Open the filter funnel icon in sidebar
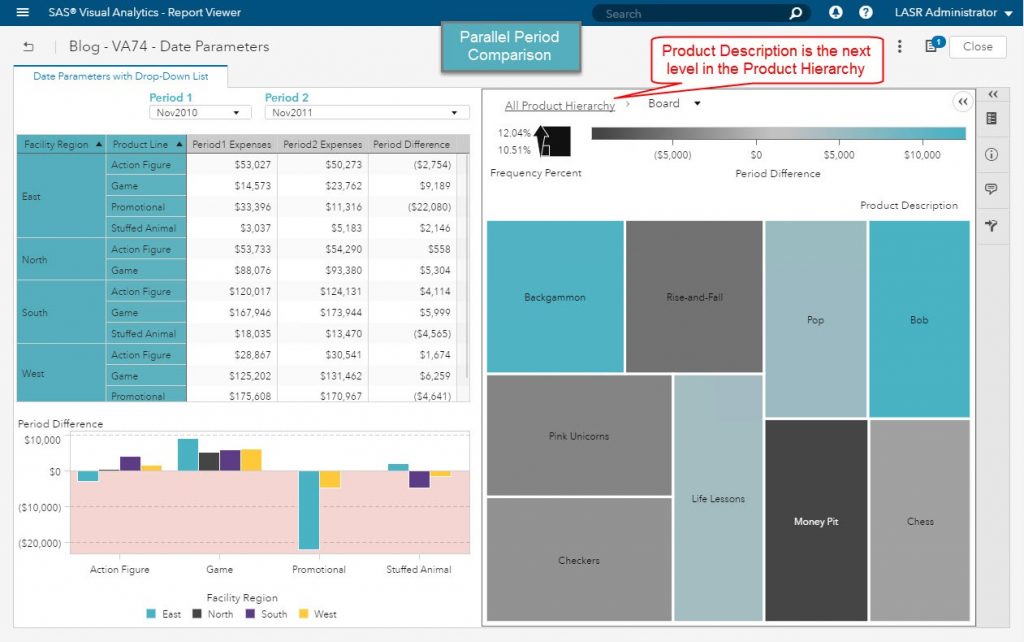Viewport: 1024px width, 642px height. point(992,226)
